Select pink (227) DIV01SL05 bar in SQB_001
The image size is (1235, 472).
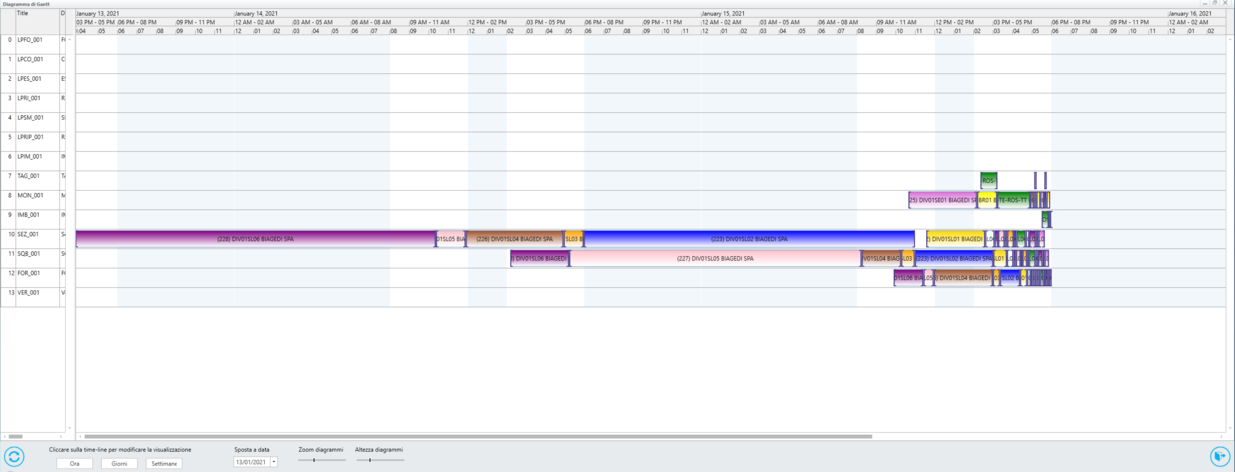(715, 258)
